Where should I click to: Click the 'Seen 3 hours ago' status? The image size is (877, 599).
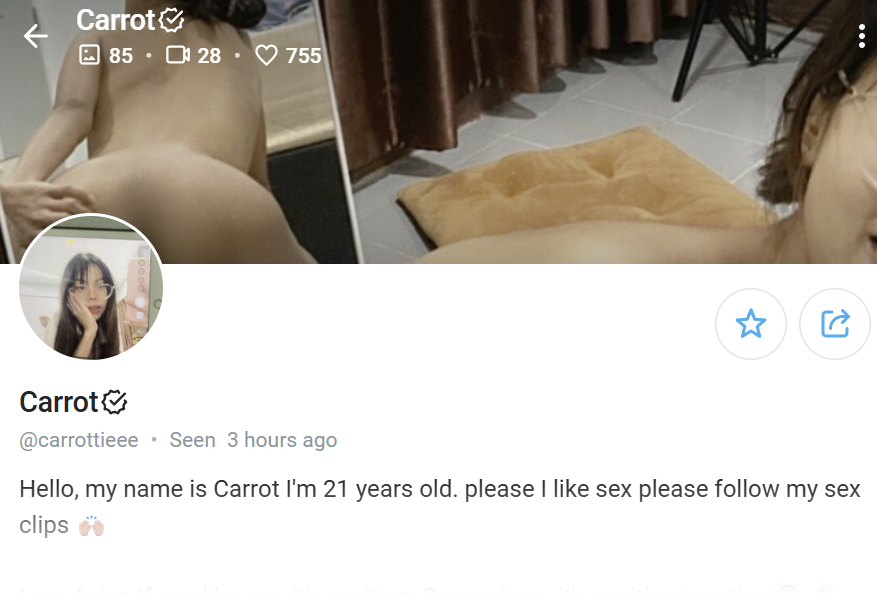tap(253, 440)
